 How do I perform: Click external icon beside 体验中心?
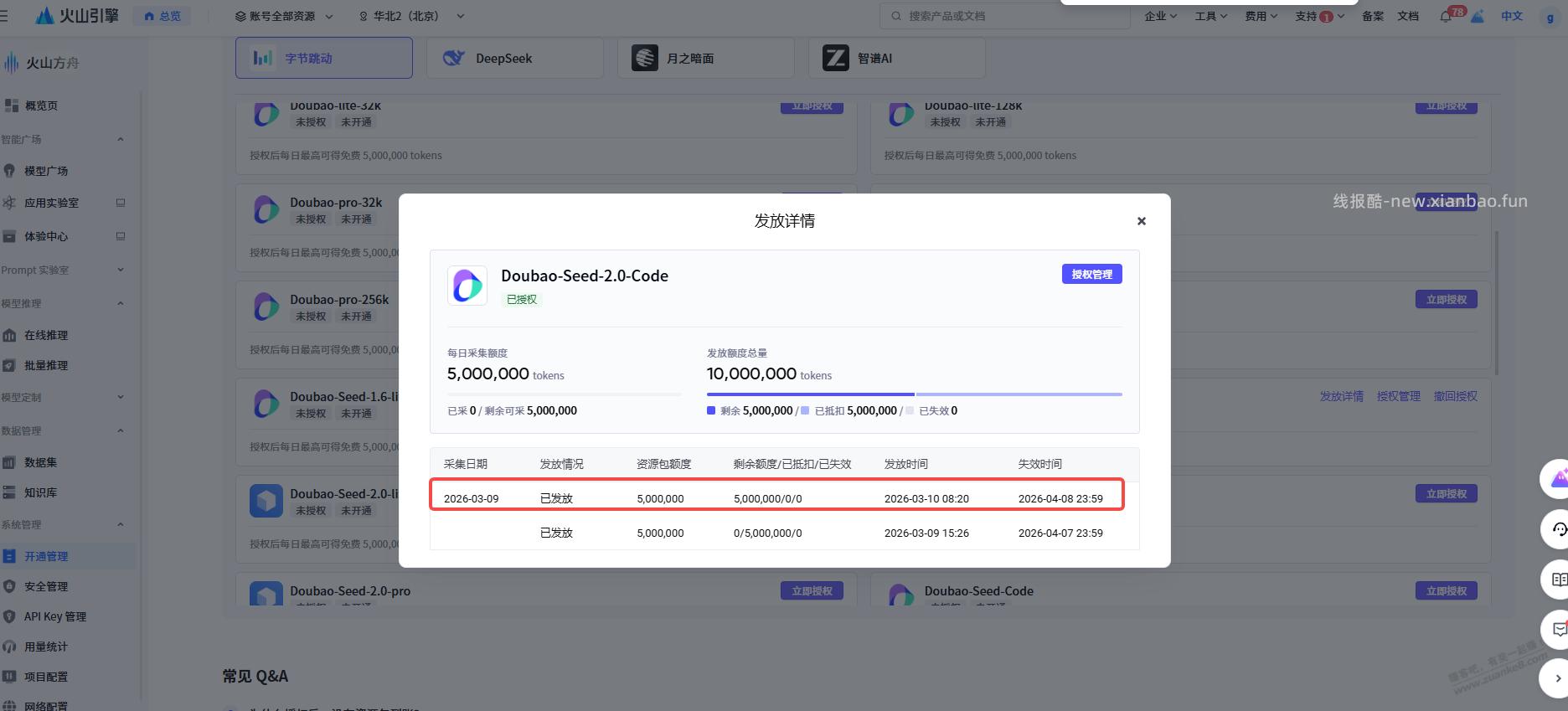120,236
